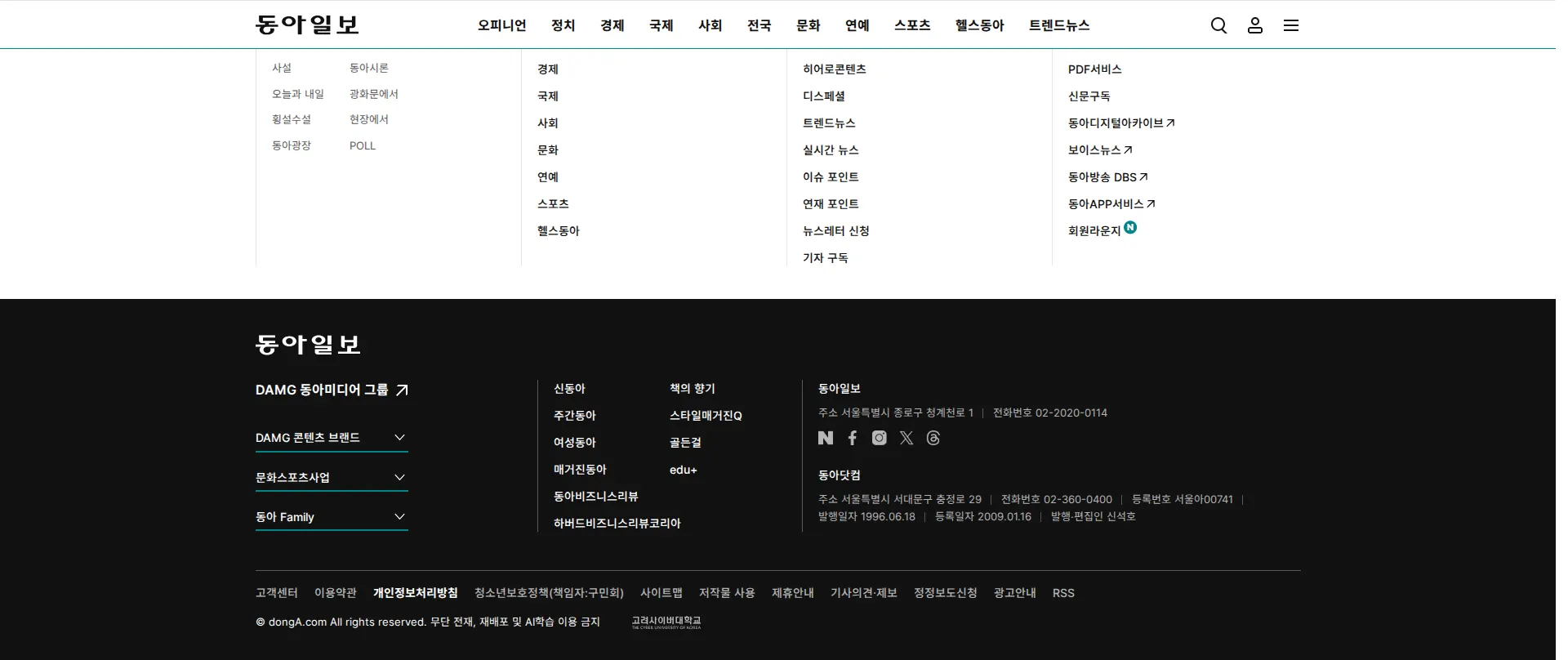Viewport: 1568px width, 660px height.
Task: Open the hamburger menu icon
Action: (1291, 25)
